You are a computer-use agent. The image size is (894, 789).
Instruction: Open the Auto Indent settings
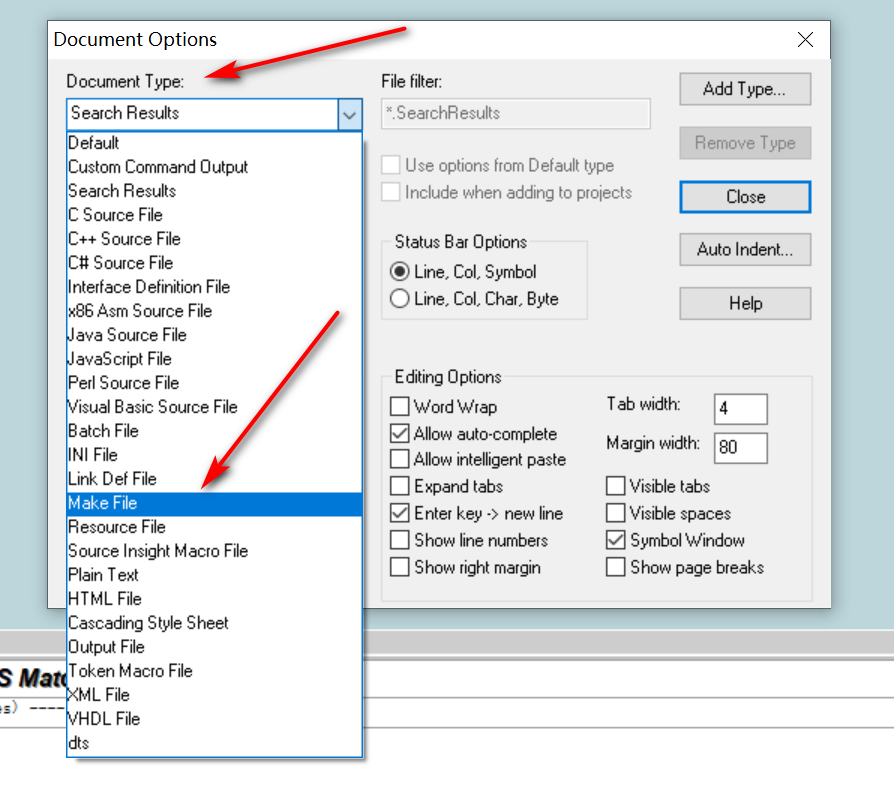(x=744, y=249)
